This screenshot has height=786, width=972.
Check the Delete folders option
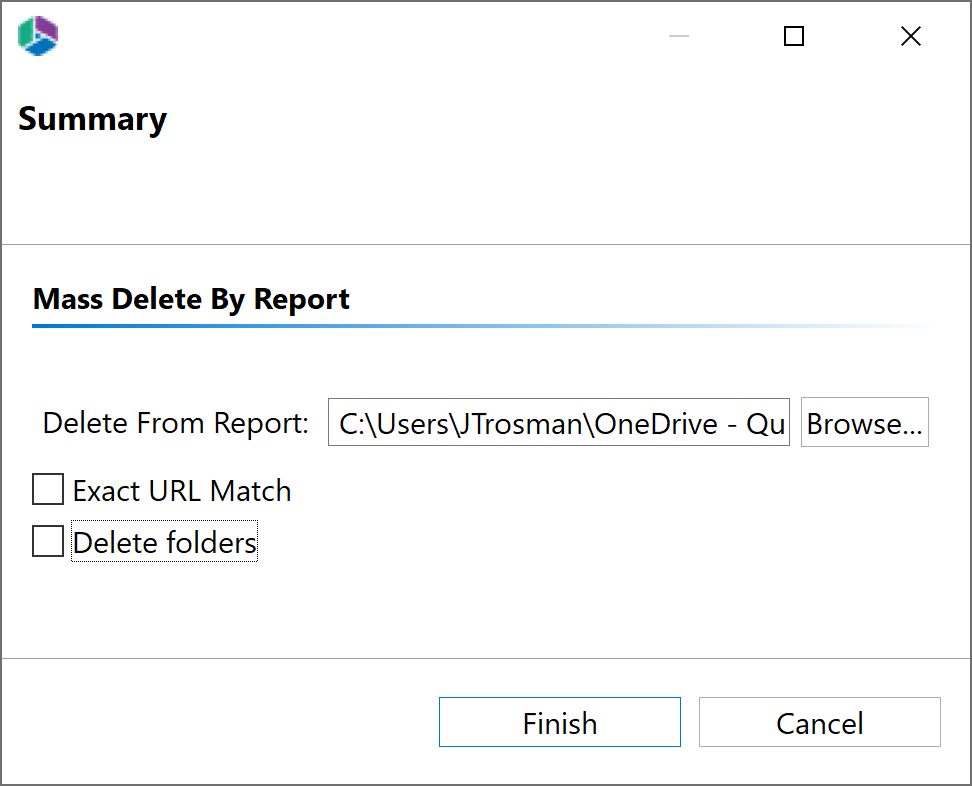(x=47, y=541)
